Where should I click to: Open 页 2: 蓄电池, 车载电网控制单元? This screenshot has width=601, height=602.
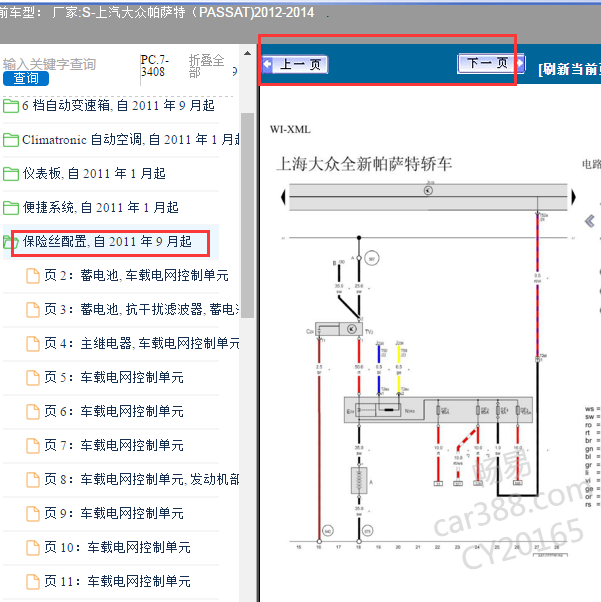136,276
